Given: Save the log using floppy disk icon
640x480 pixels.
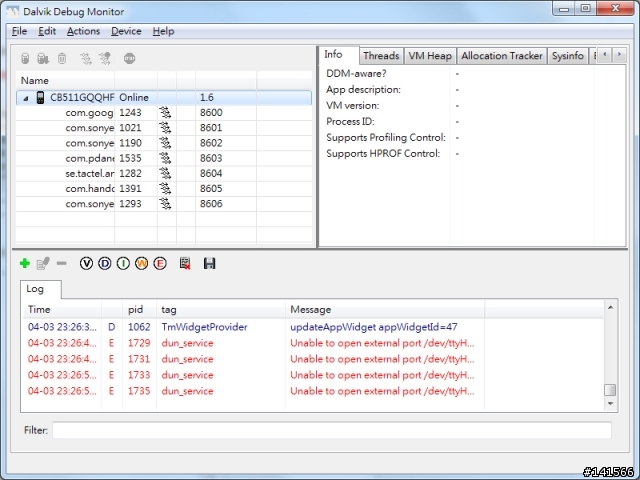Looking at the screenshot, I should coord(209,263).
